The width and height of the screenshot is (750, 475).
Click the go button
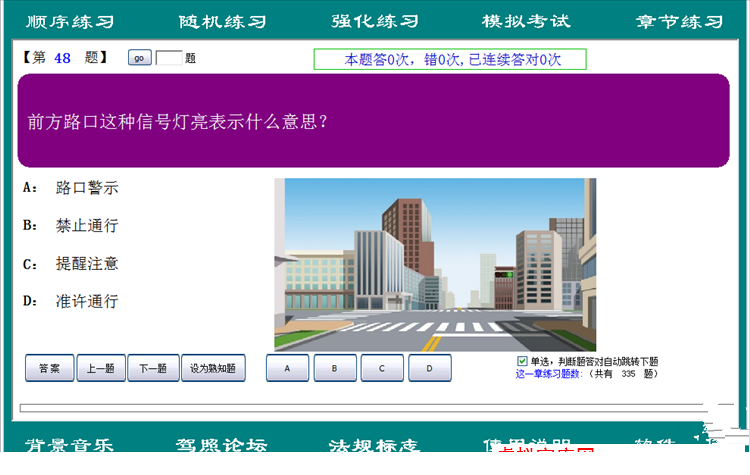tap(140, 57)
